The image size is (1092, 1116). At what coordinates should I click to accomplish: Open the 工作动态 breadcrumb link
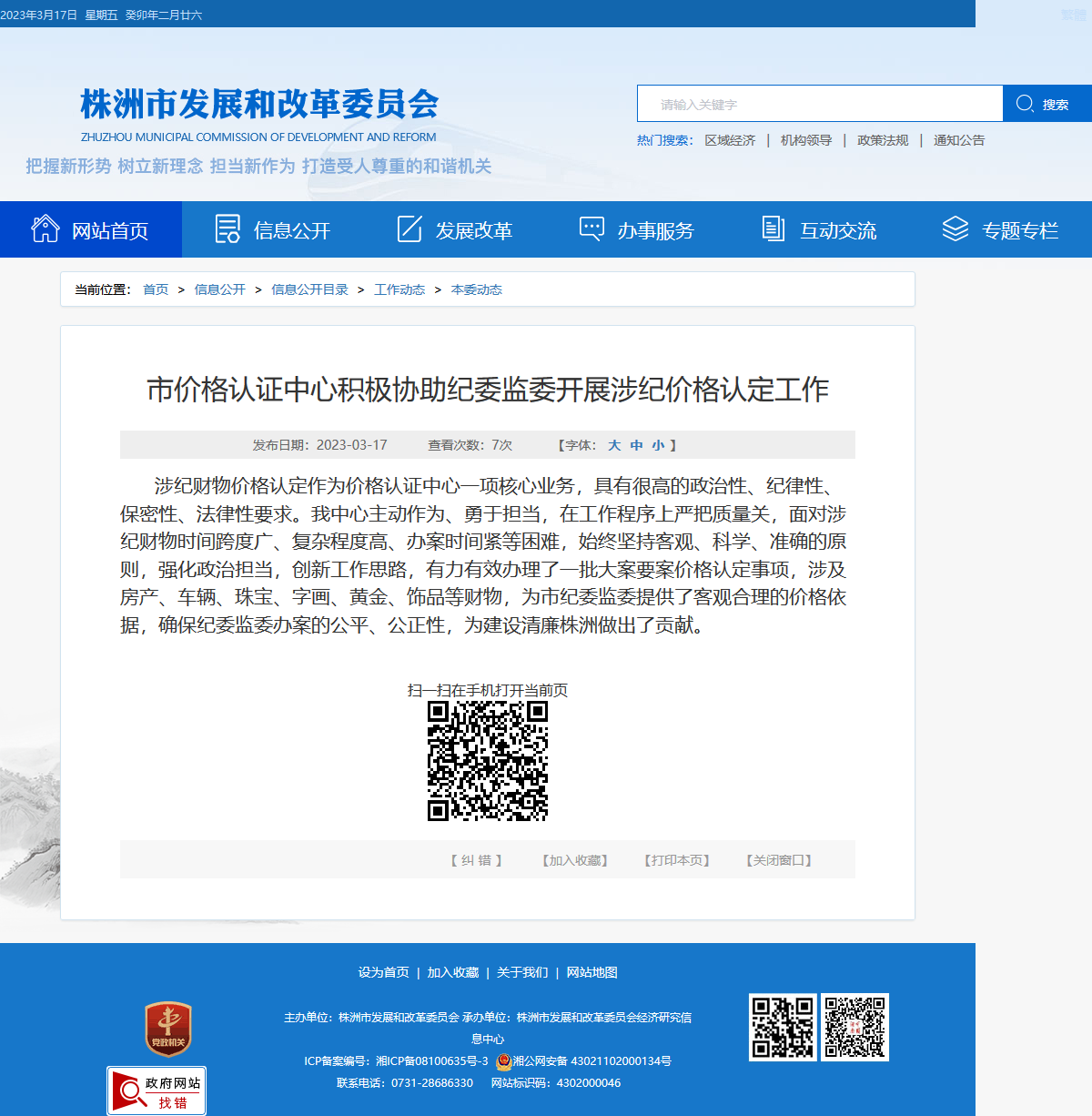(399, 289)
